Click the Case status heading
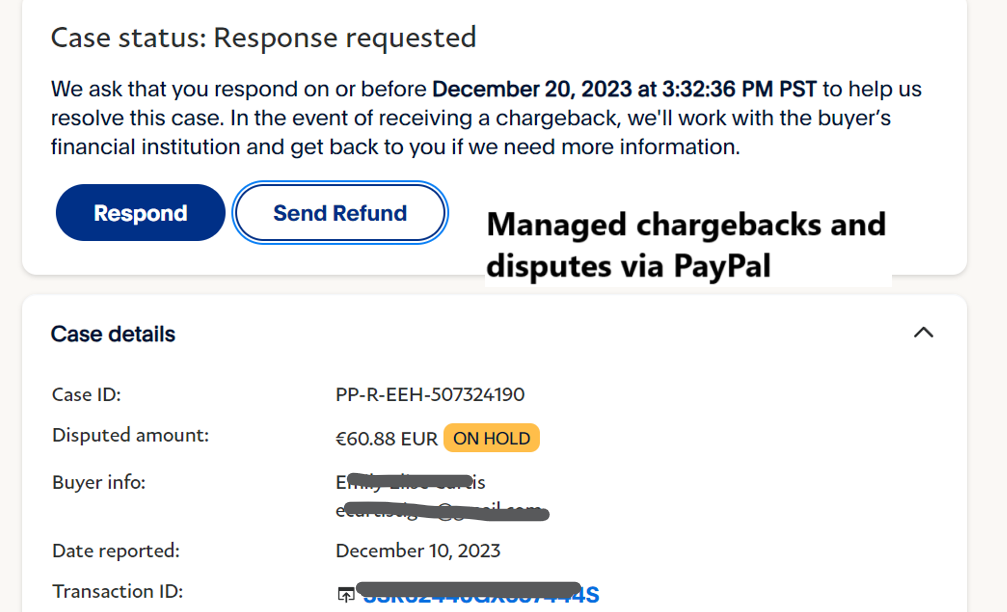Screen dimensions: 1007x612 (263, 38)
